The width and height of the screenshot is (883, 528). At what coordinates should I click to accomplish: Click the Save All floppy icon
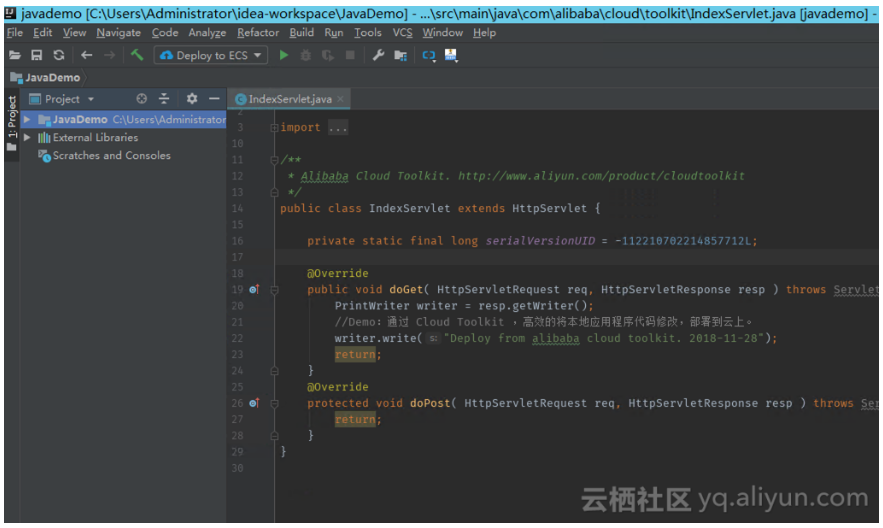point(37,55)
